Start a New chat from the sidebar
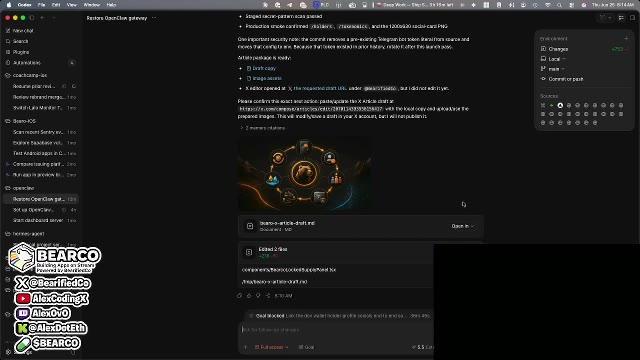 pyautogui.click(x=23, y=31)
